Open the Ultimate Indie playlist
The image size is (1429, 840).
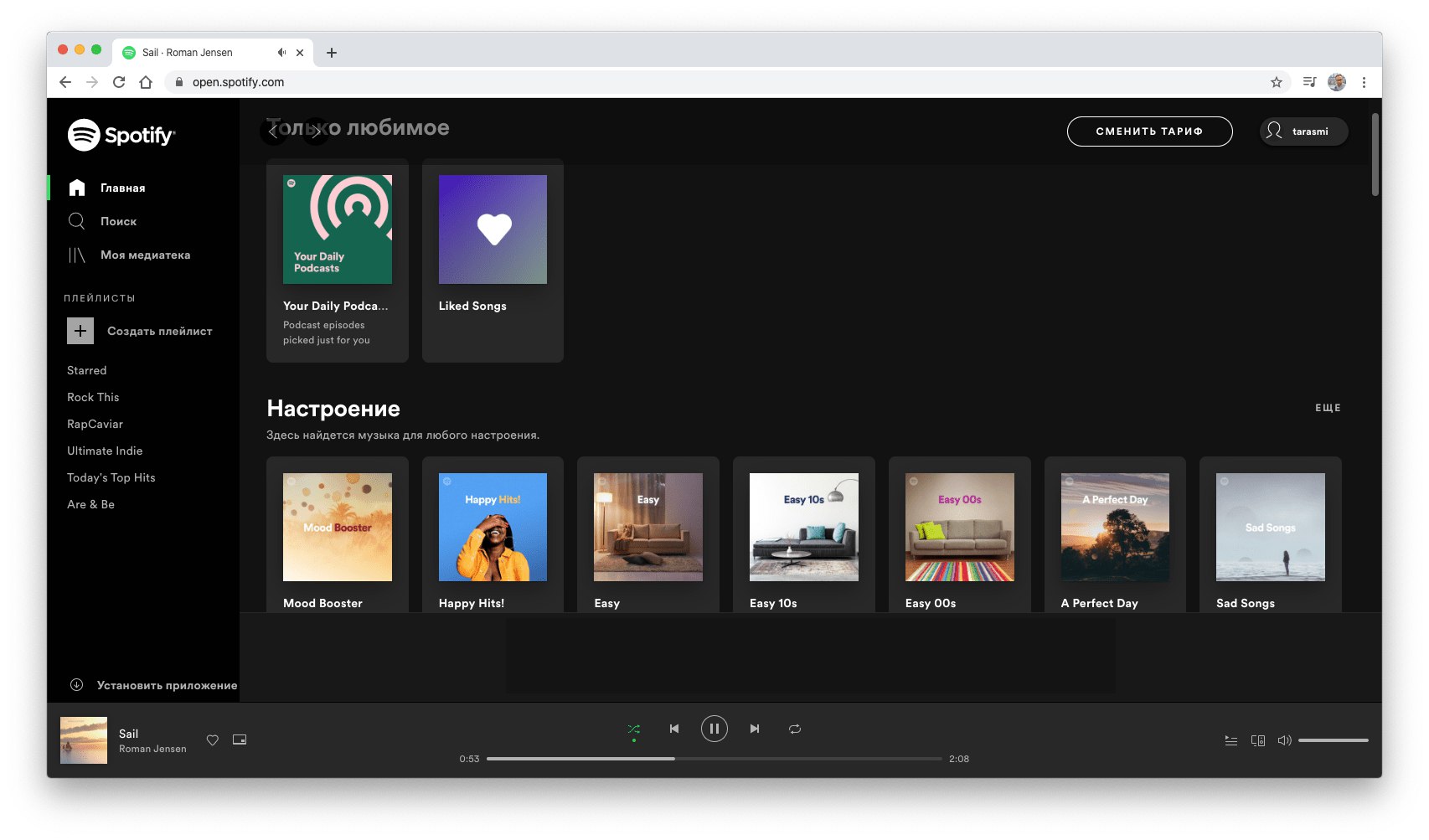[105, 451]
